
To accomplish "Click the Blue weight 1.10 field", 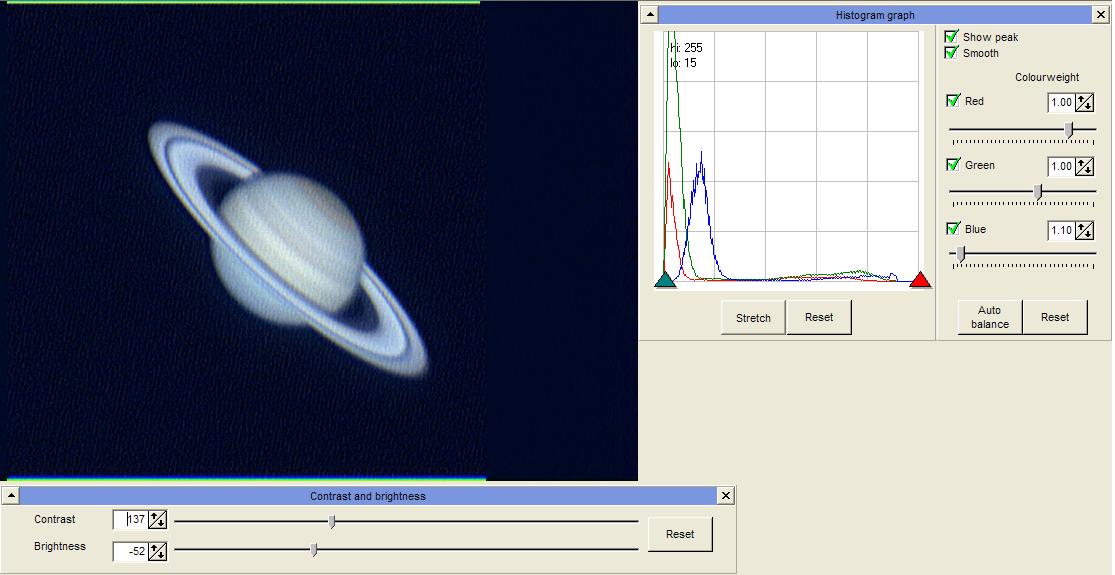I will point(1061,230).
